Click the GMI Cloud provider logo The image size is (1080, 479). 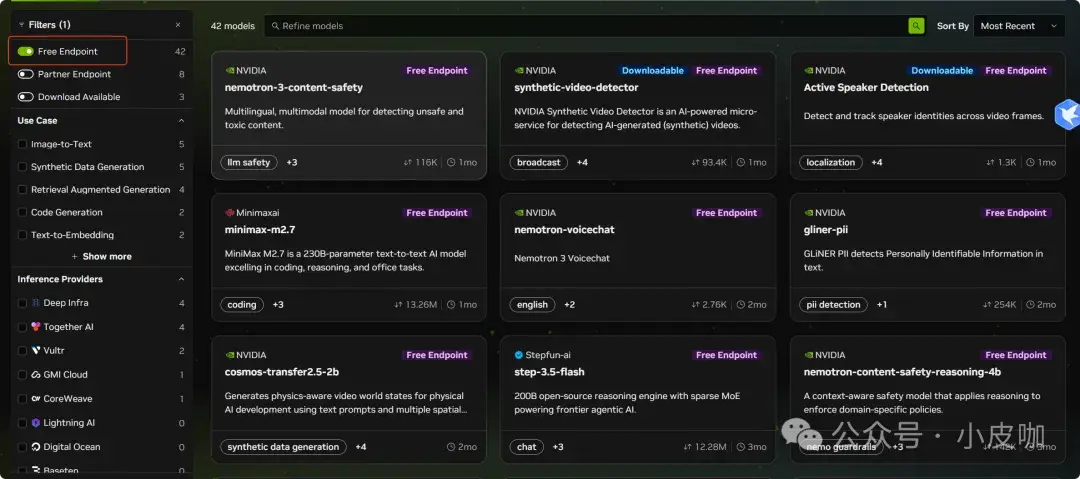point(36,375)
